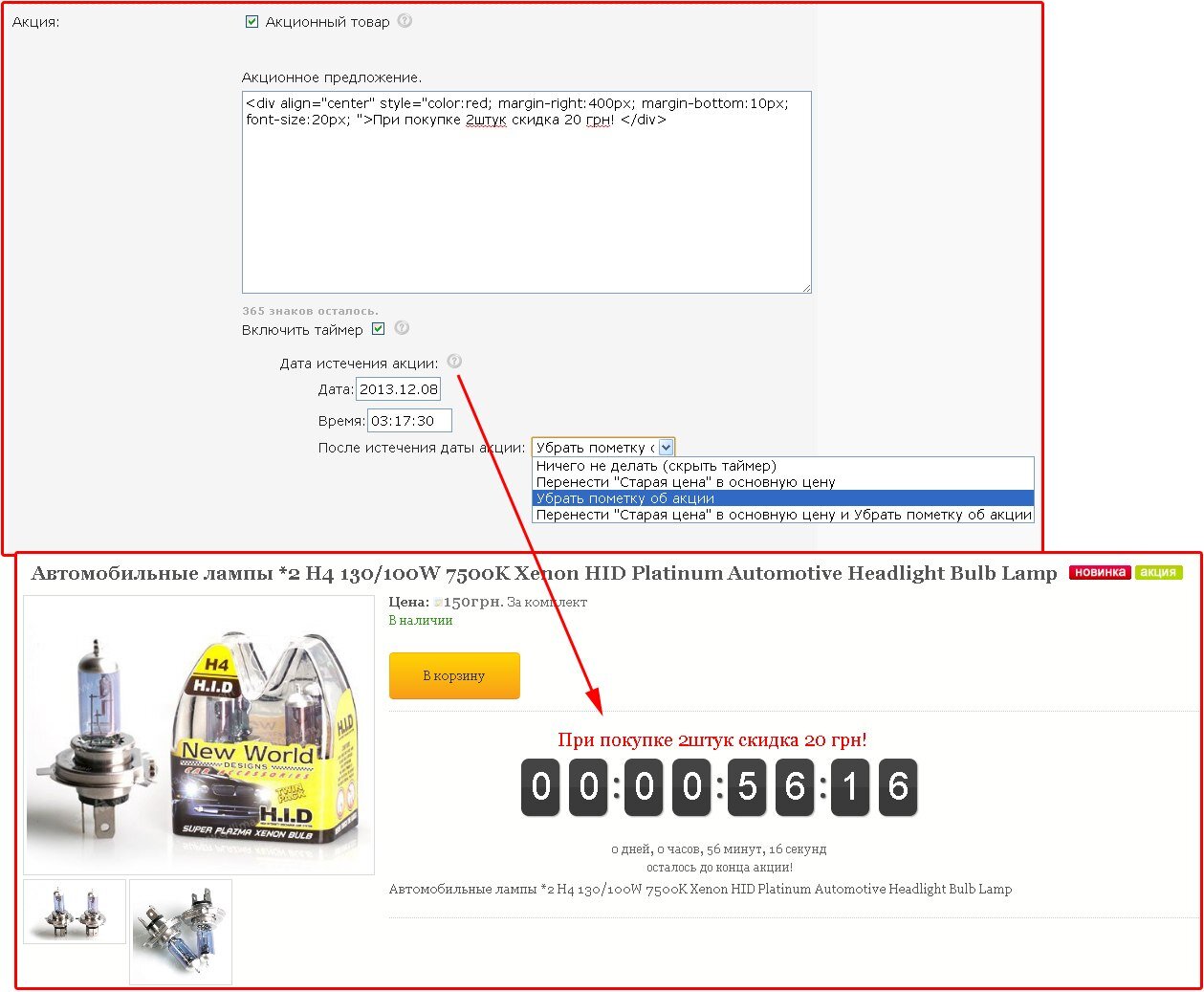
Task: Click small icon before the 150грн price
Action: click(x=438, y=603)
